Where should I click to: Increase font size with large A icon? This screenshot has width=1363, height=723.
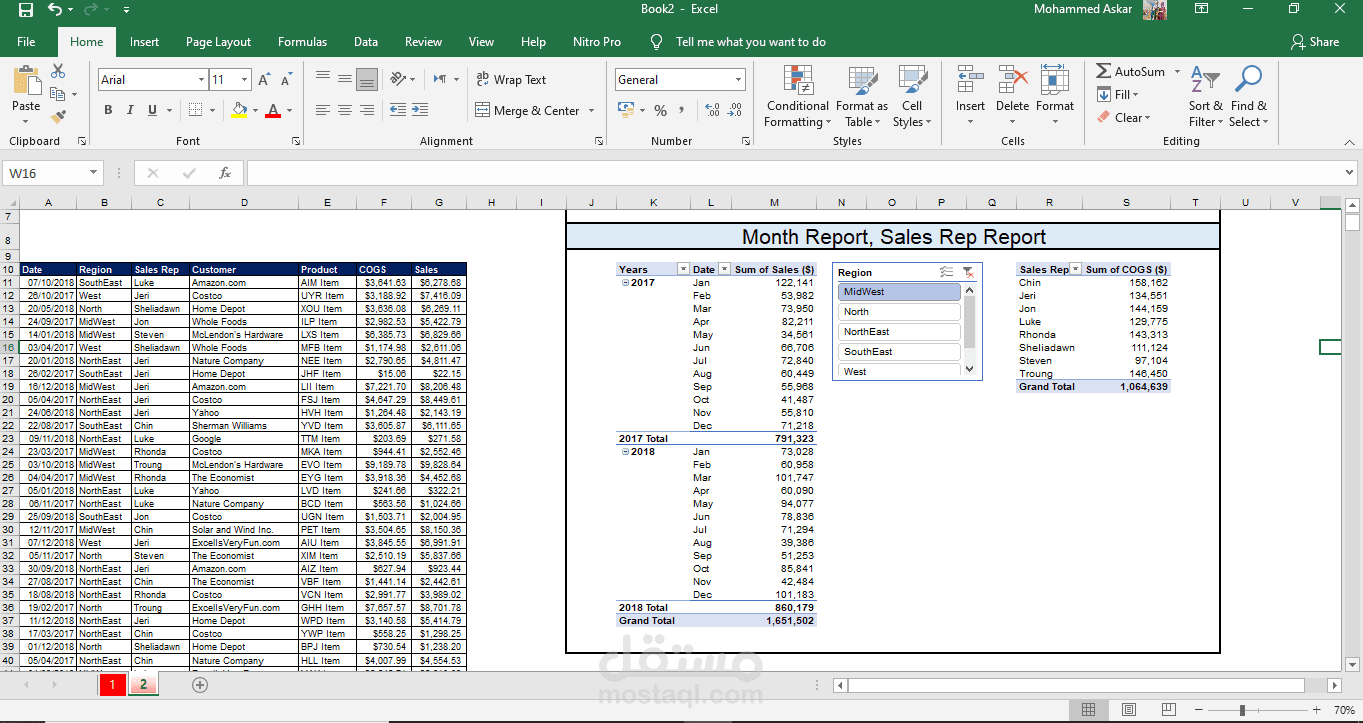tap(265, 80)
